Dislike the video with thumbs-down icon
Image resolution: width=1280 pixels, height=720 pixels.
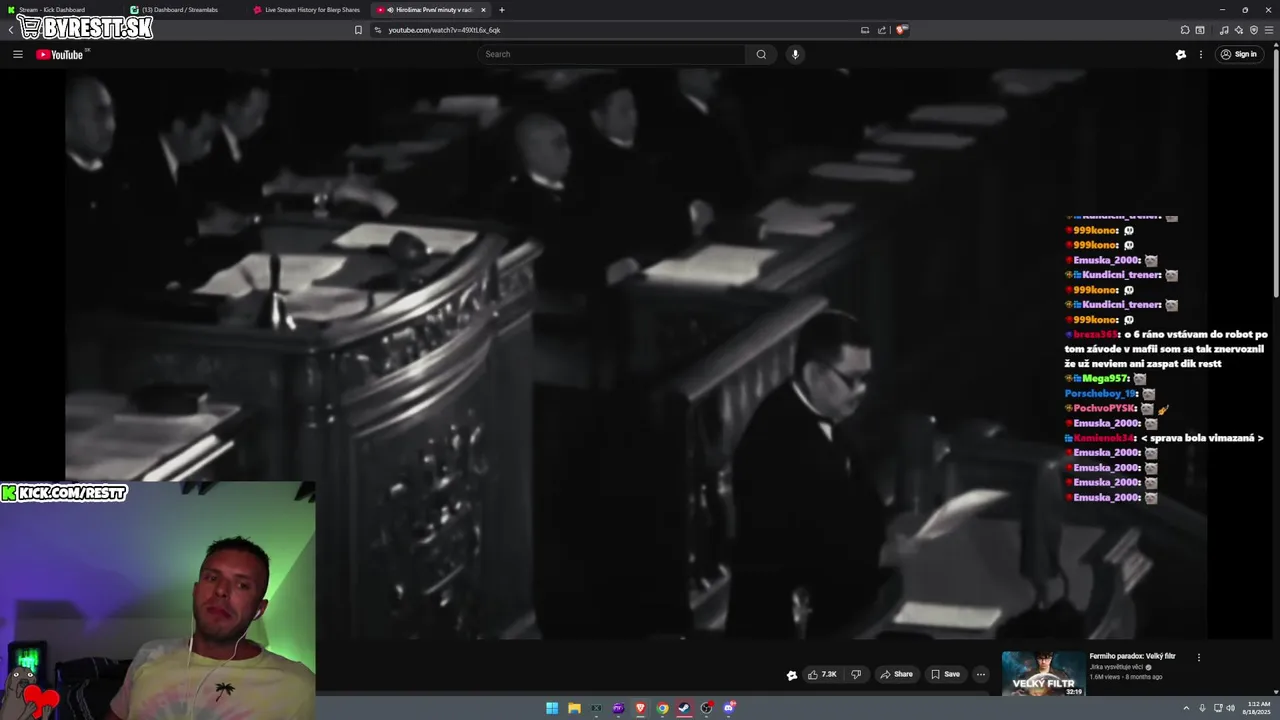[x=856, y=674]
